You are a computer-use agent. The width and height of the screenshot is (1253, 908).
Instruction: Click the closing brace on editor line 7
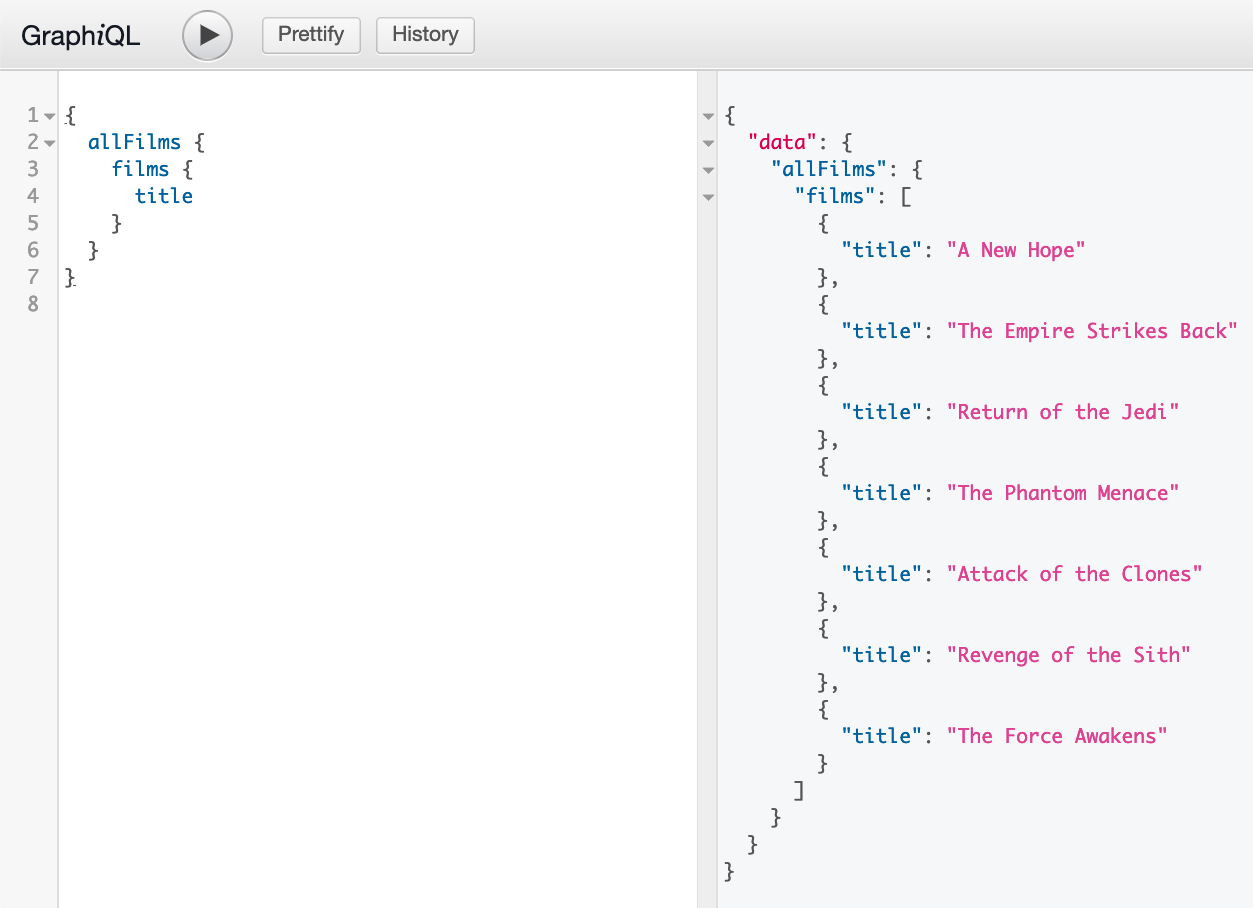pyautogui.click(x=70, y=277)
